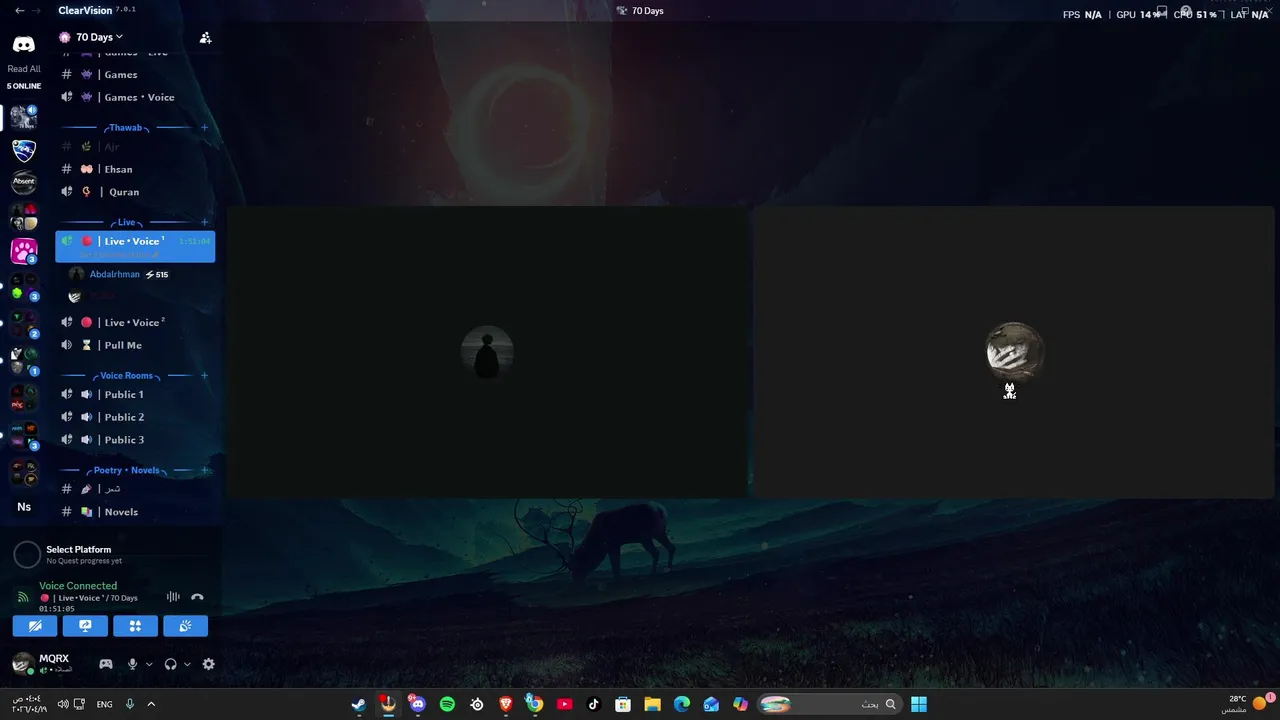Join the Quran voice channel
Viewport: 1280px width, 720px height.
(x=124, y=192)
